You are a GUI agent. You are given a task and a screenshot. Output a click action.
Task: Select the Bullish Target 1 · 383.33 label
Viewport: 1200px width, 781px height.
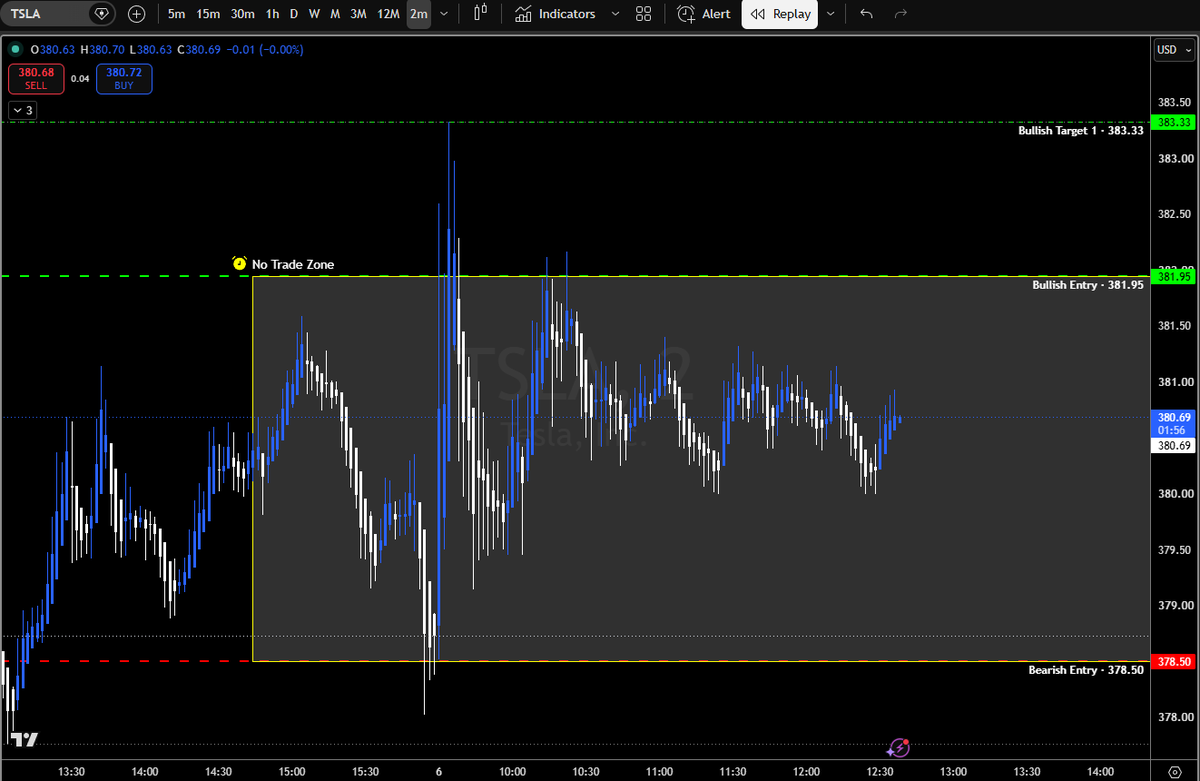tap(1081, 131)
